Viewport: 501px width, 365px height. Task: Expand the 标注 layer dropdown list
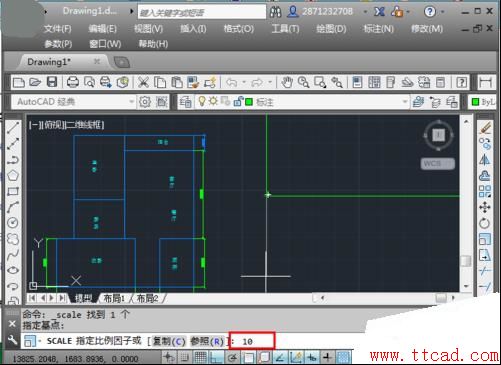coord(405,101)
